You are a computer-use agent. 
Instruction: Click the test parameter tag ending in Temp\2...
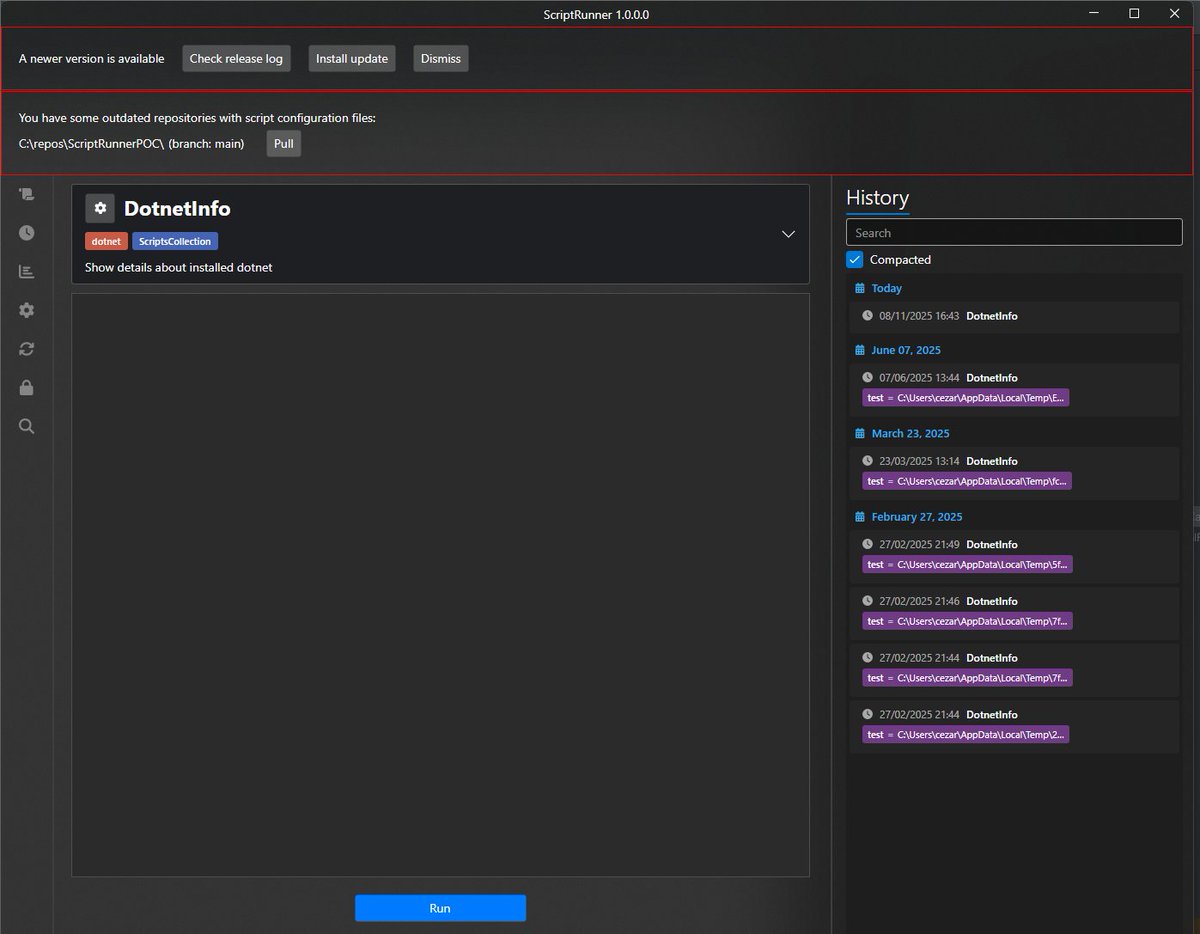click(966, 734)
